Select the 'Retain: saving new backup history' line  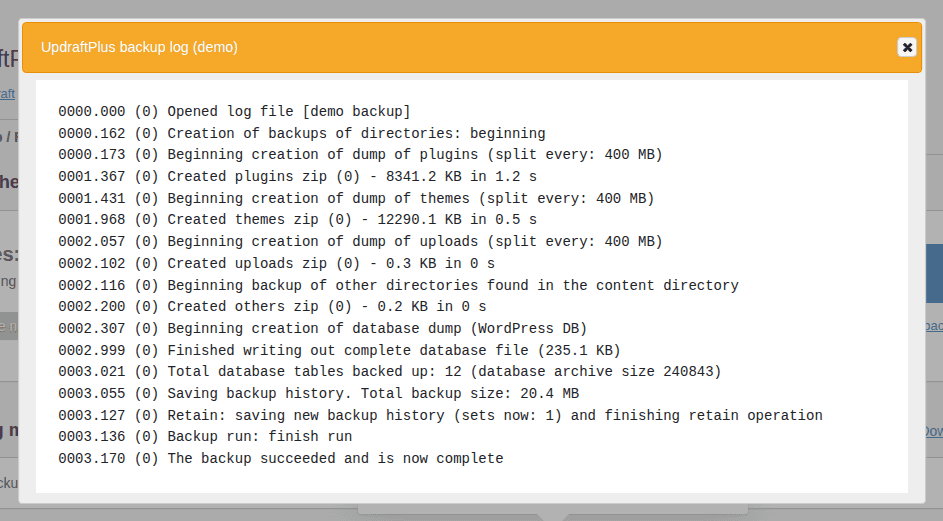pos(440,415)
